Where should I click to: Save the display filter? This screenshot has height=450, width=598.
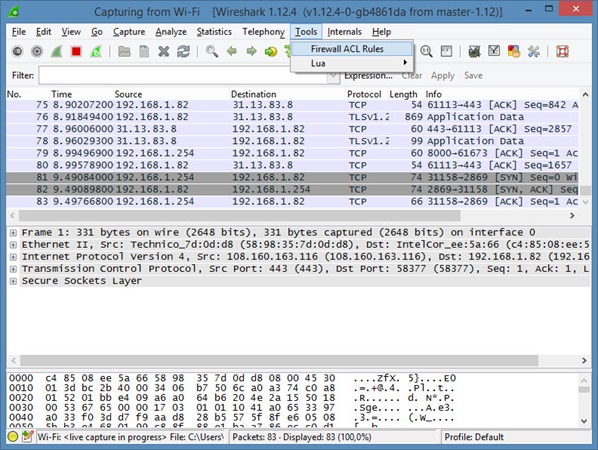(473, 76)
